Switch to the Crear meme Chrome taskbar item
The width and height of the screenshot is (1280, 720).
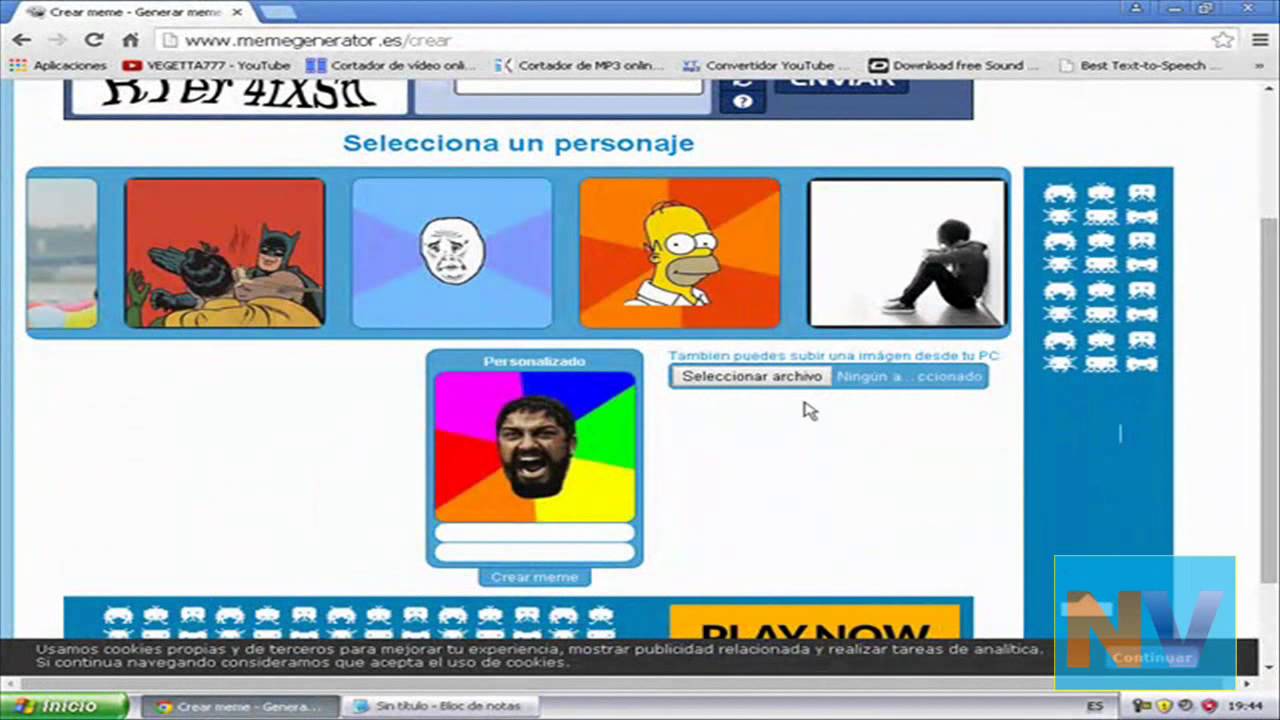pos(240,706)
